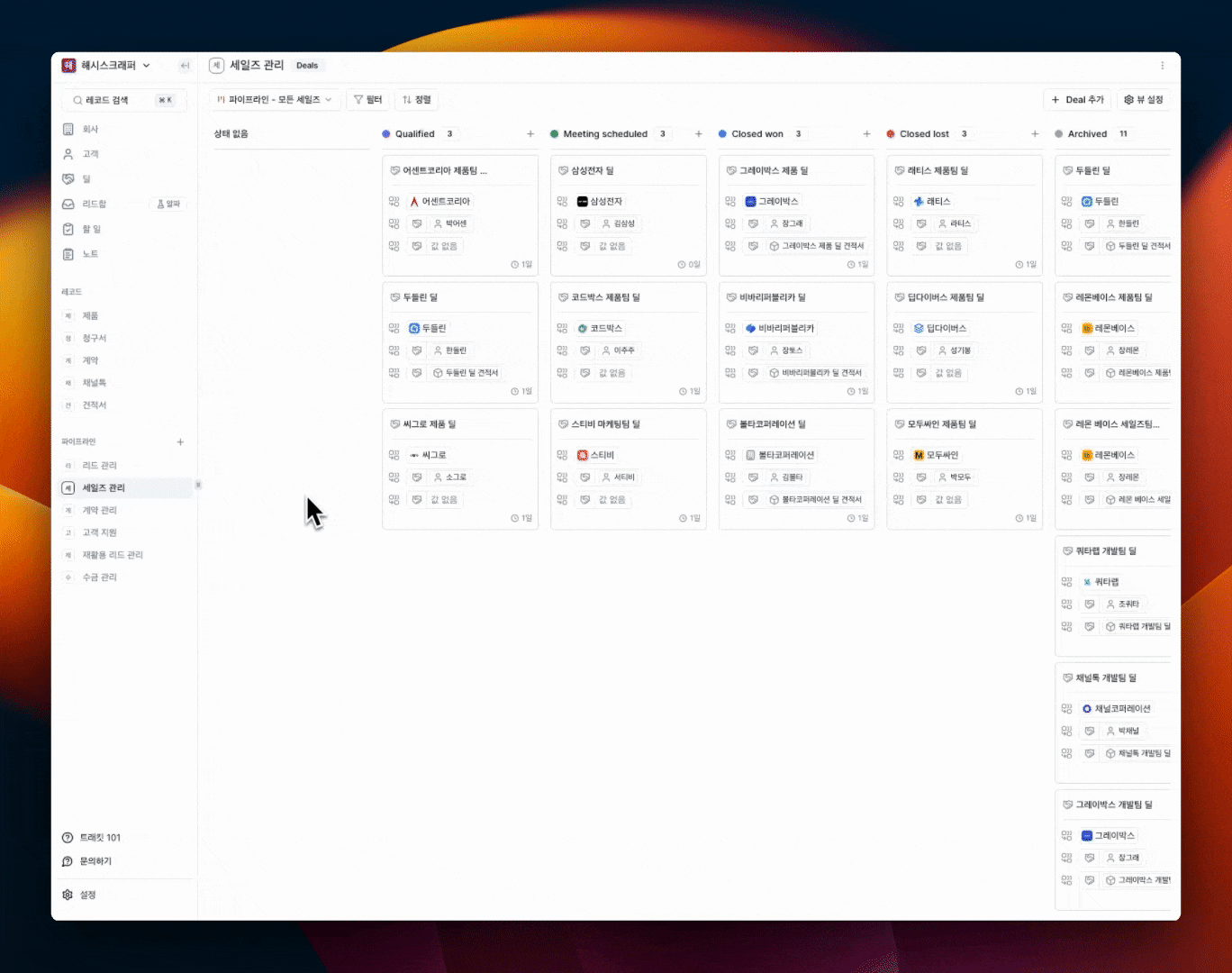The width and height of the screenshot is (1232, 973).
Task: Add a new pipeline with plus icon
Action: (180, 442)
